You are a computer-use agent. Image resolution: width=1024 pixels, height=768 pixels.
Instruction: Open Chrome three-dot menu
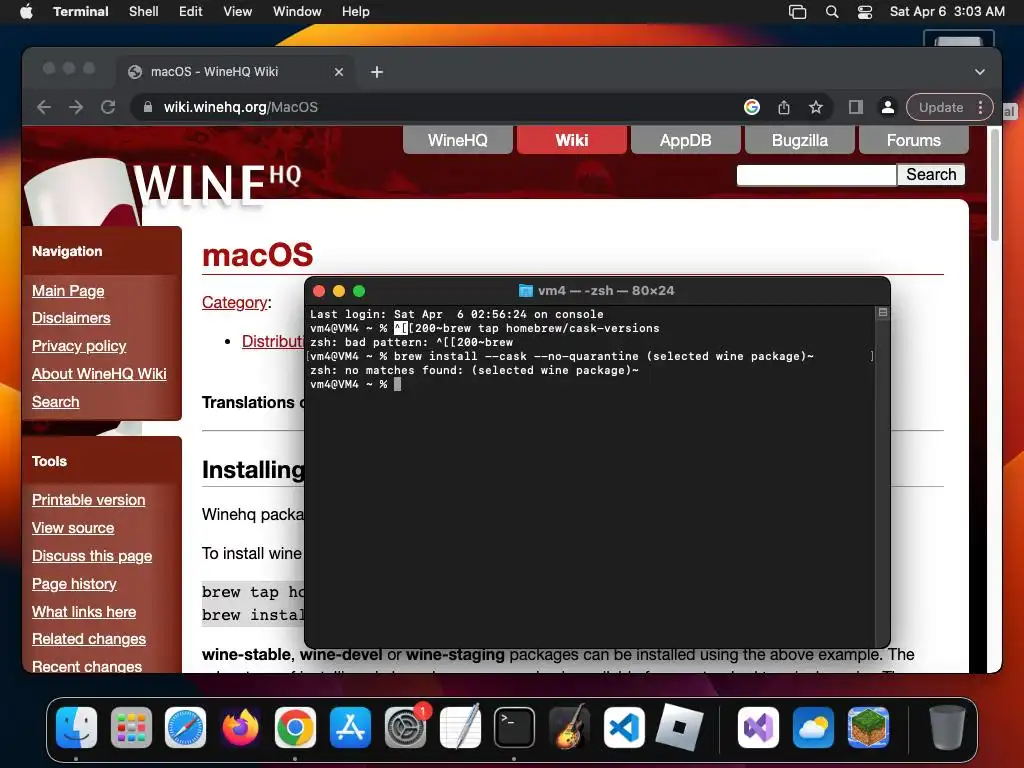[981, 107]
